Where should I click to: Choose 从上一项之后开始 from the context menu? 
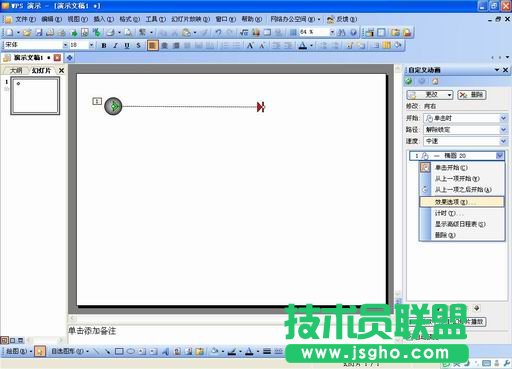click(462, 190)
